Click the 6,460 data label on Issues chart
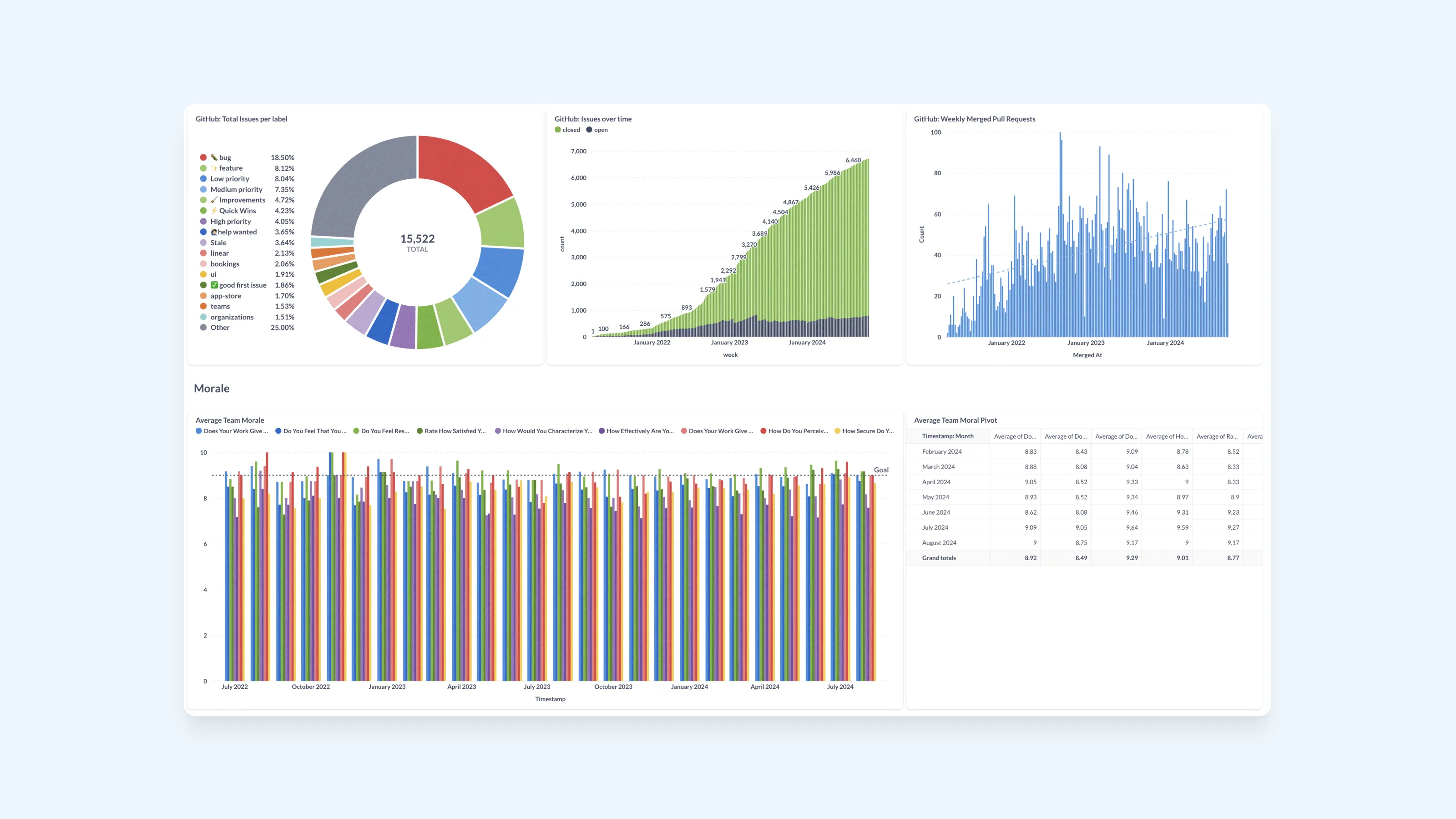The height and width of the screenshot is (819, 1456). tap(853, 160)
